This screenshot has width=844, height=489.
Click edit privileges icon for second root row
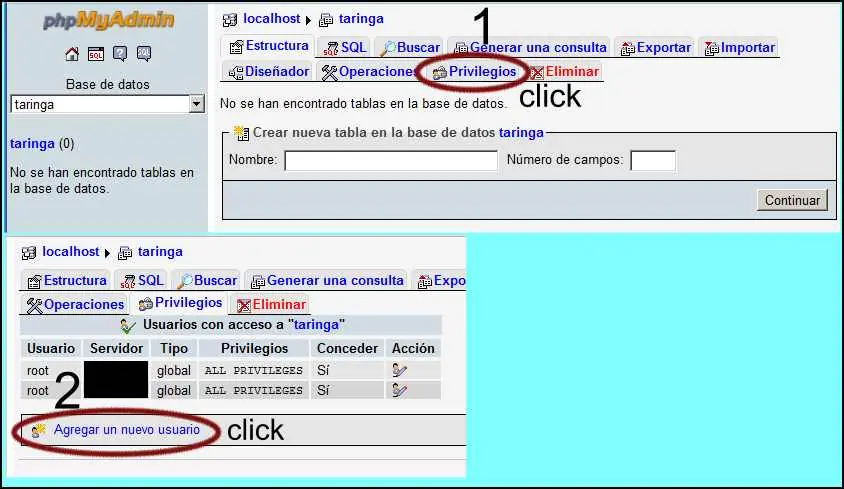(x=399, y=390)
